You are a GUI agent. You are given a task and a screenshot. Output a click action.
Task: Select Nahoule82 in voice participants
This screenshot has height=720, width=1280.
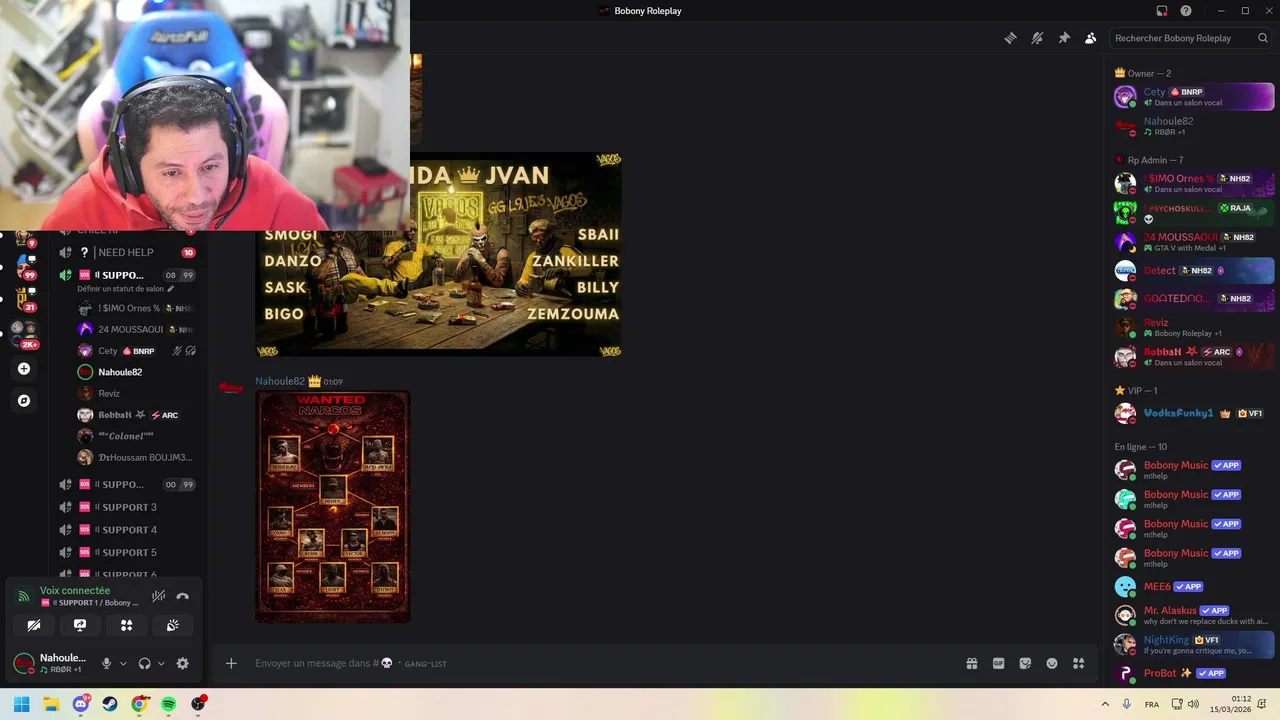(x=135, y=372)
